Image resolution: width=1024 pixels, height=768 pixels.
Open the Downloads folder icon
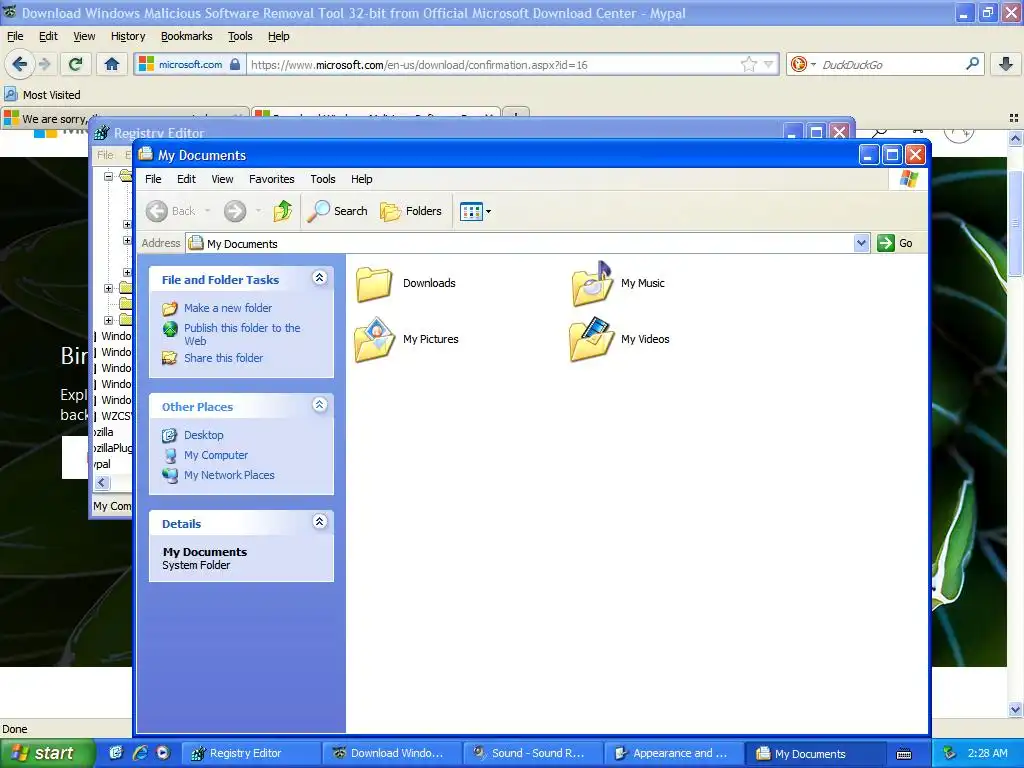374,283
